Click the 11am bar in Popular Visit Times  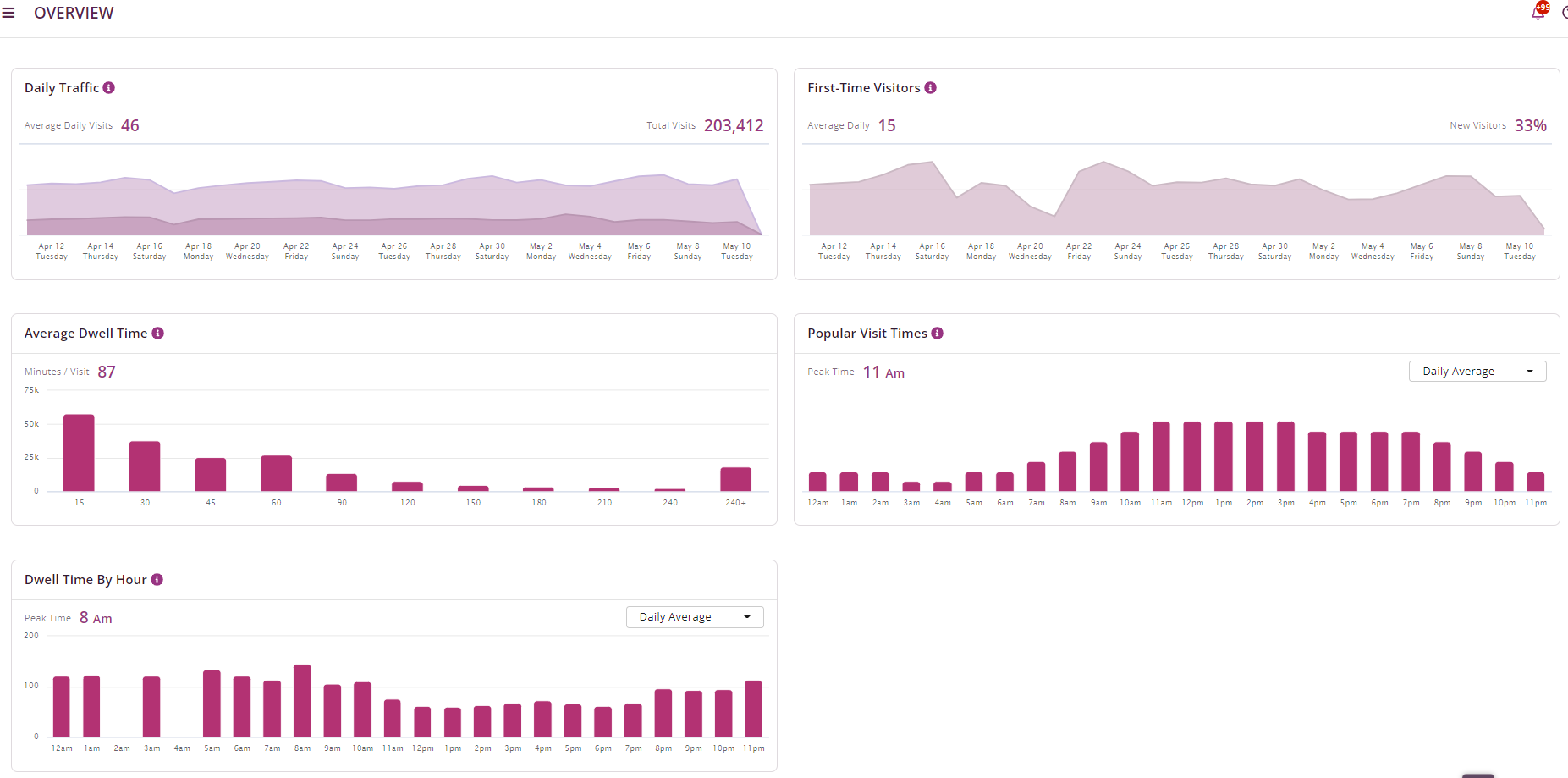(x=1161, y=456)
